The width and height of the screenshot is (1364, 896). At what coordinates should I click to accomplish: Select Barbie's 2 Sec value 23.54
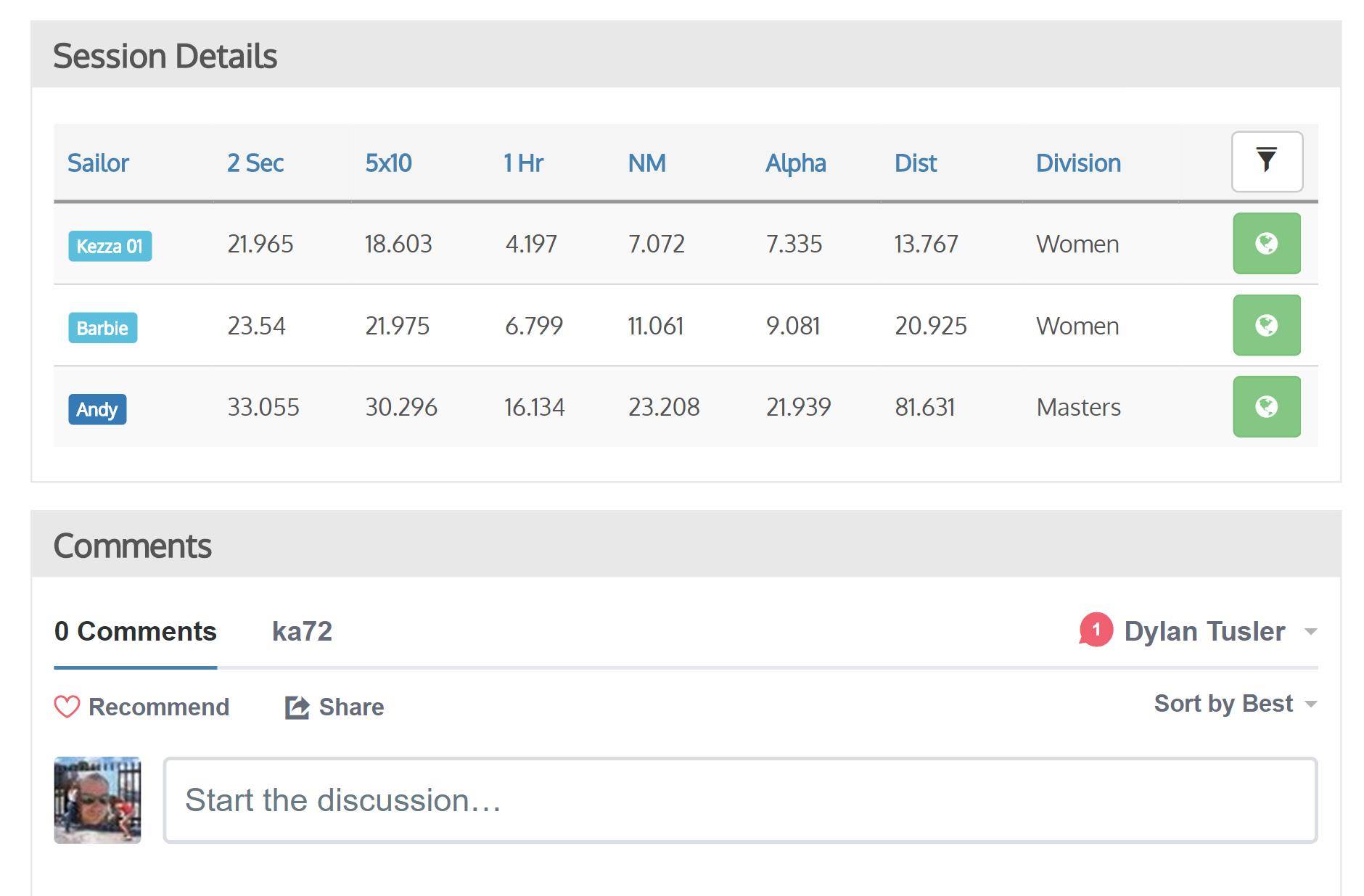tap(256, 326)
